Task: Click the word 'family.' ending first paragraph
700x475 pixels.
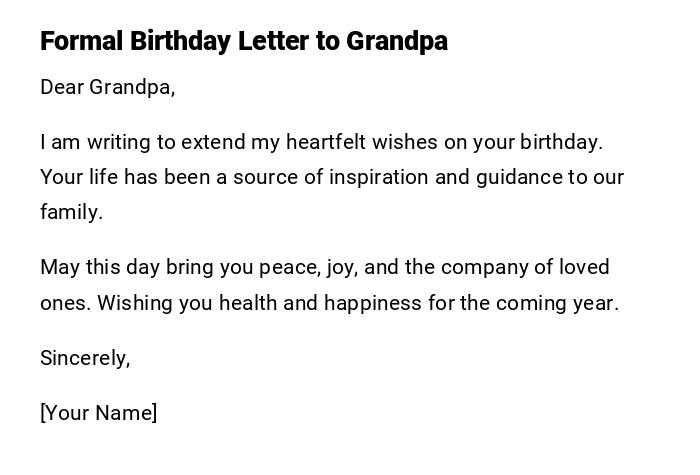Action: (x=71, y=212)
